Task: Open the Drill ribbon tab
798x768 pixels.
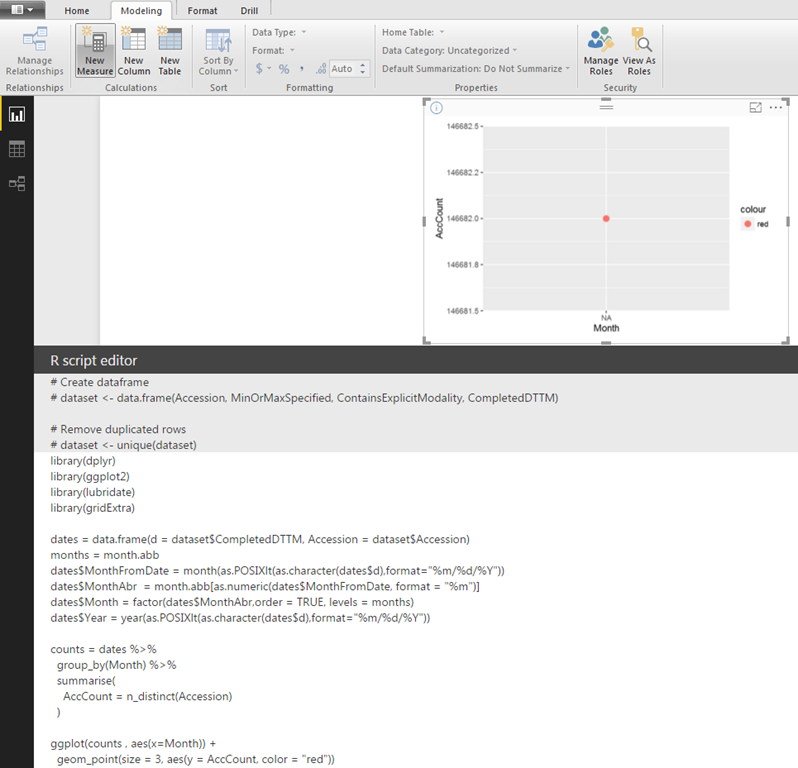Action: pos(249,10)
